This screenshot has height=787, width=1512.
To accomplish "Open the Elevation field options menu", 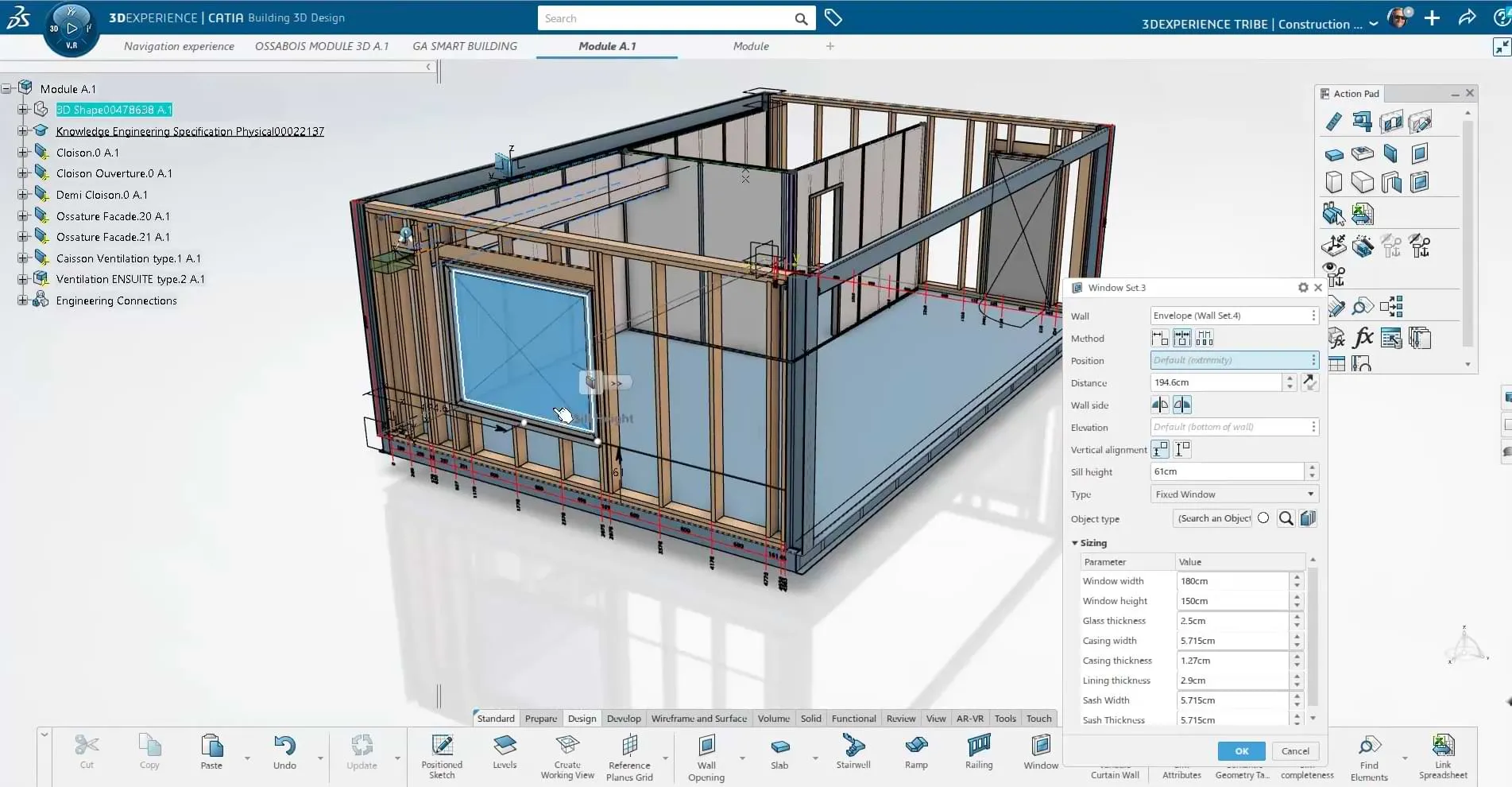I will point(1313,427).
